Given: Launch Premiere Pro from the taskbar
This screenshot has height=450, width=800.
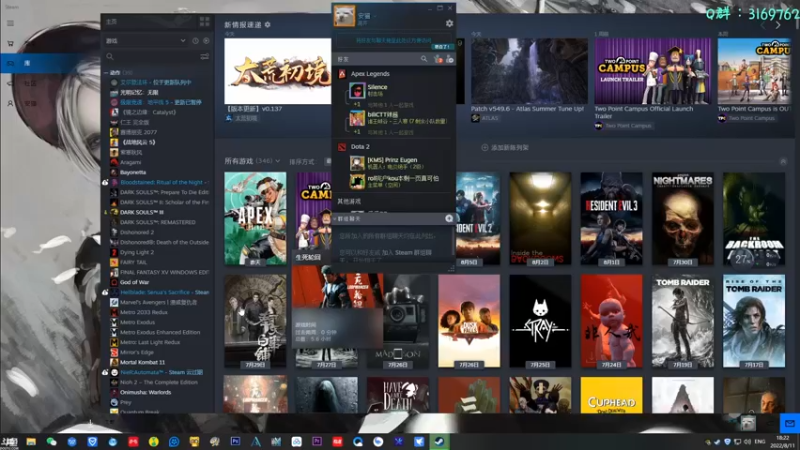Looking at the screenshot, I should click(317, 441).
